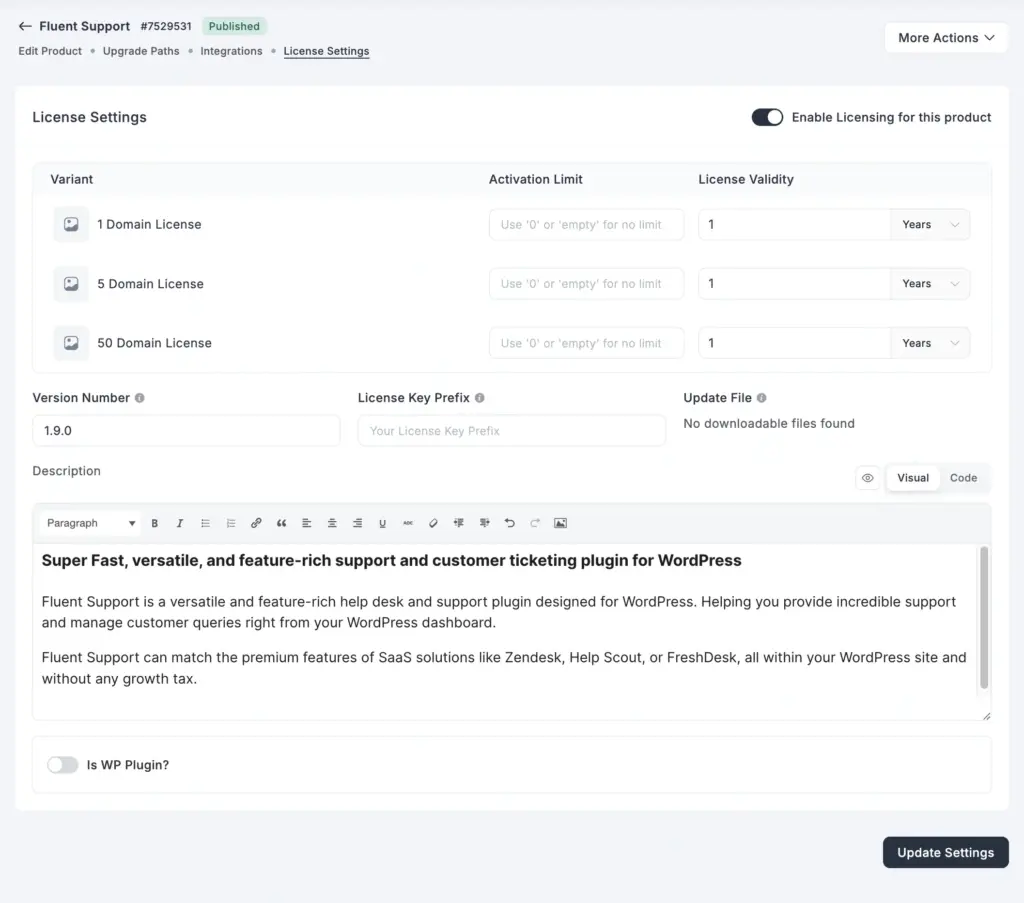Screen dimensions: 1024x903
Task: Click Activation Limit field for 1 Domain License
Action: point(586,225)
